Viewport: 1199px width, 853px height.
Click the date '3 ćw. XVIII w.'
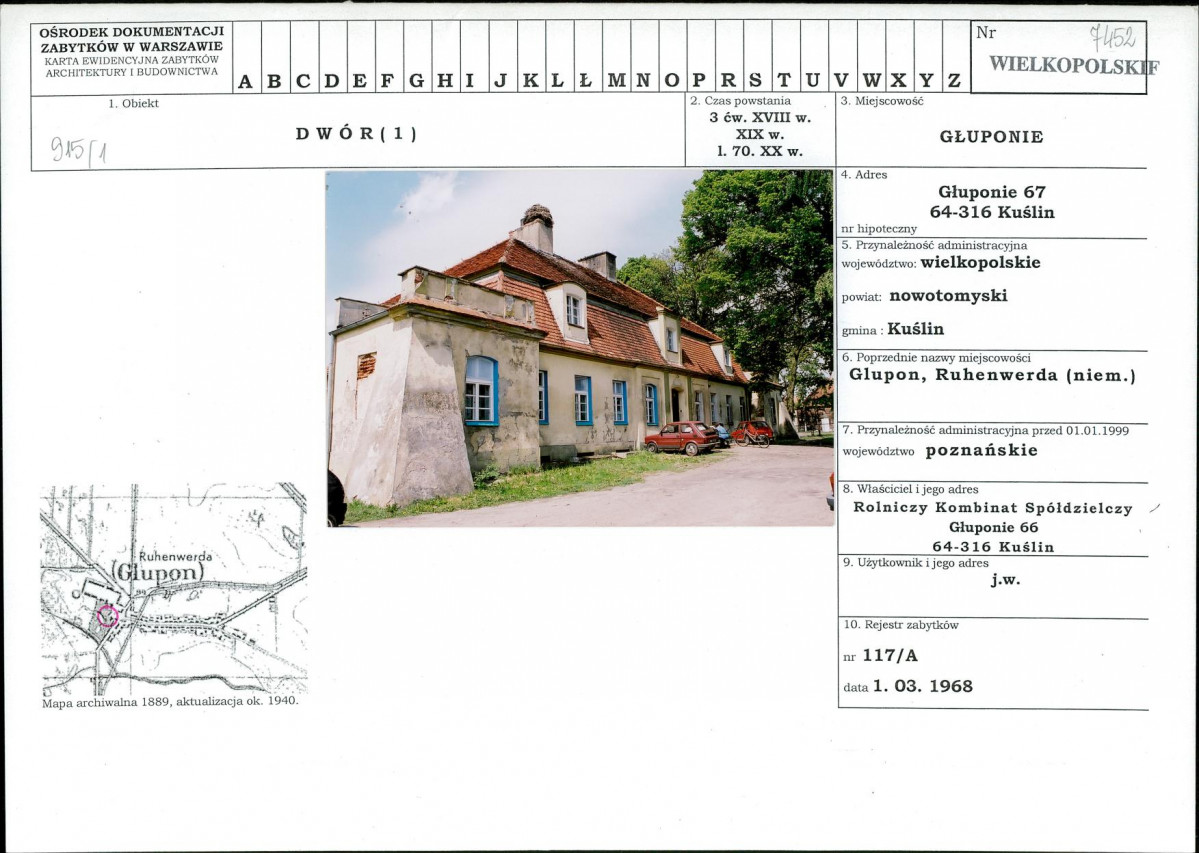click(x=760, y=118)
